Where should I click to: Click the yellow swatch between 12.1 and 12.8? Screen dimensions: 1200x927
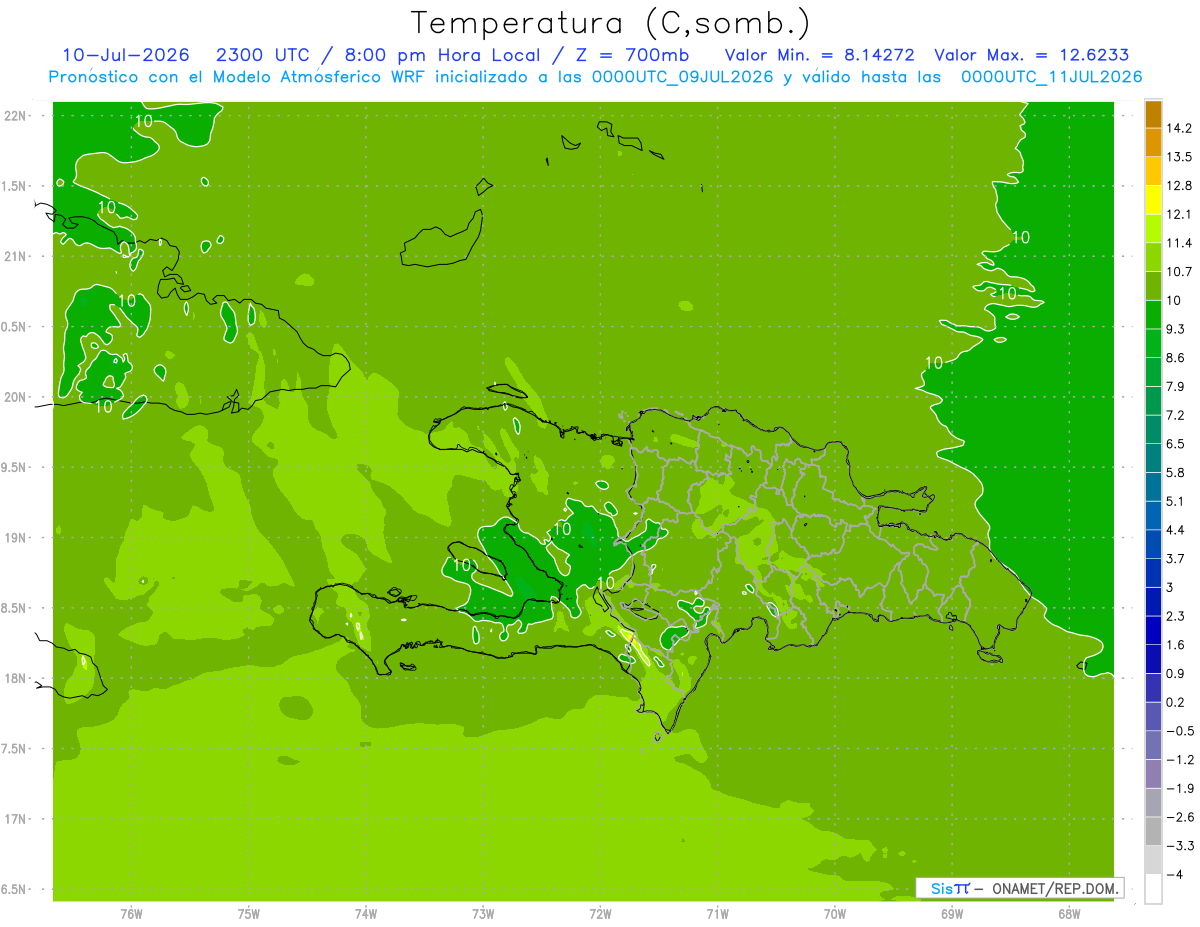pos(1153,200)
